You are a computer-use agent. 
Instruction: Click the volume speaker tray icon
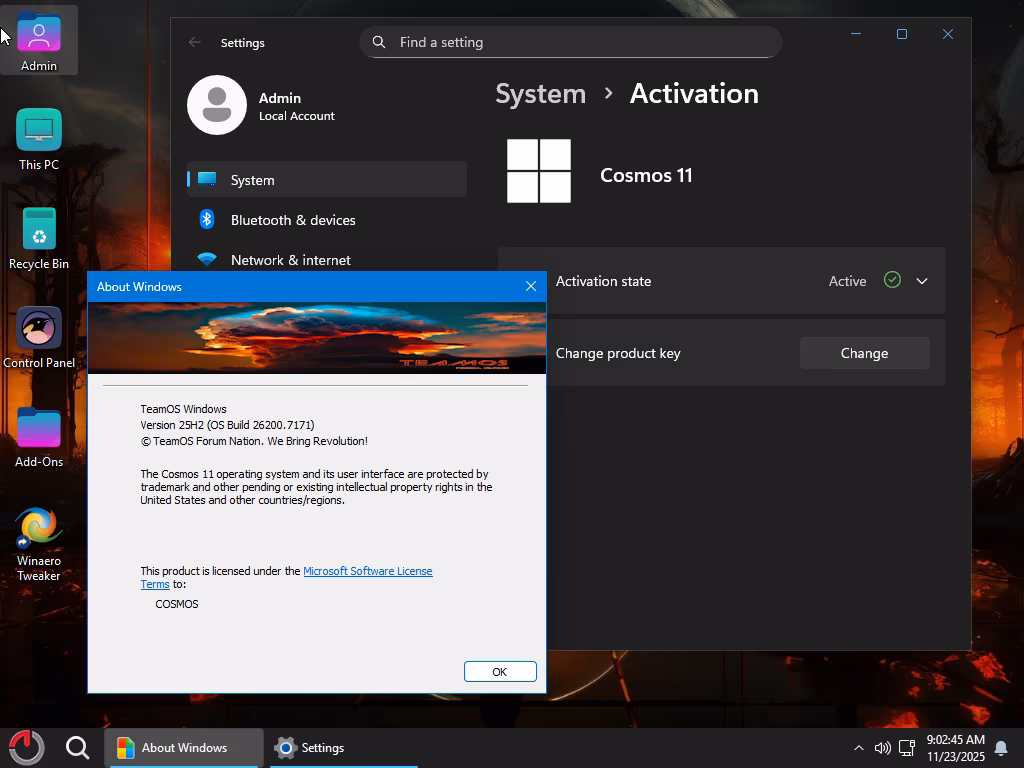tap(882, 748)
